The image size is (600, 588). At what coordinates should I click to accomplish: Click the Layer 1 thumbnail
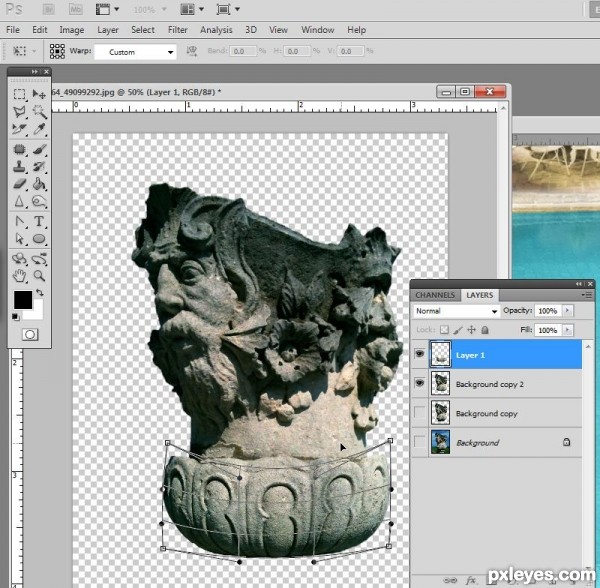(x=440, y=354)
